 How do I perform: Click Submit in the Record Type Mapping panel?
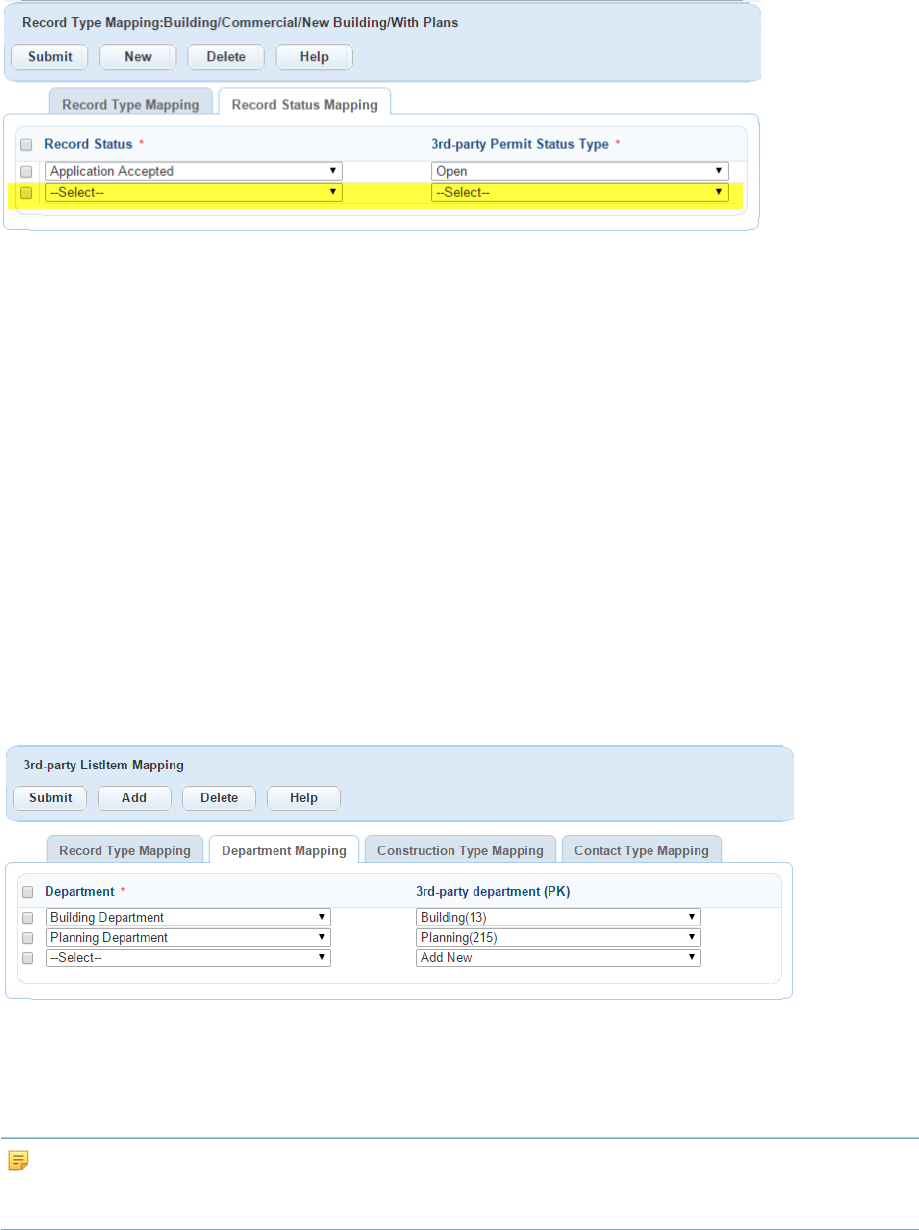[x=50, y=57]
